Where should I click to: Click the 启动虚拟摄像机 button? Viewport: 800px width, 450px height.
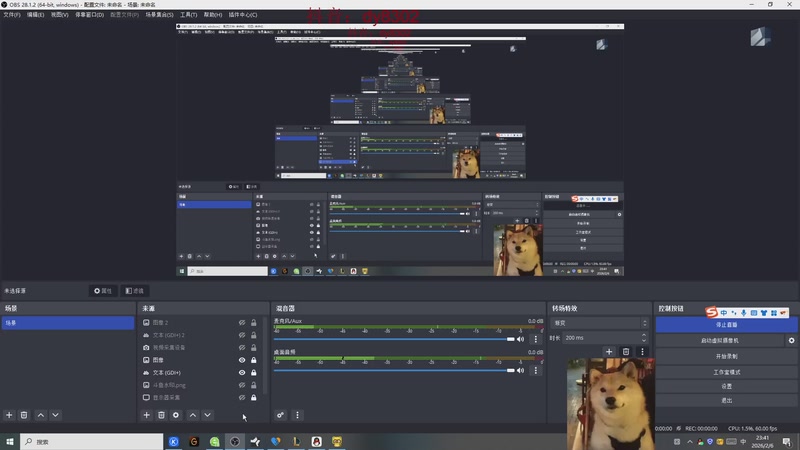pos(720,340)
